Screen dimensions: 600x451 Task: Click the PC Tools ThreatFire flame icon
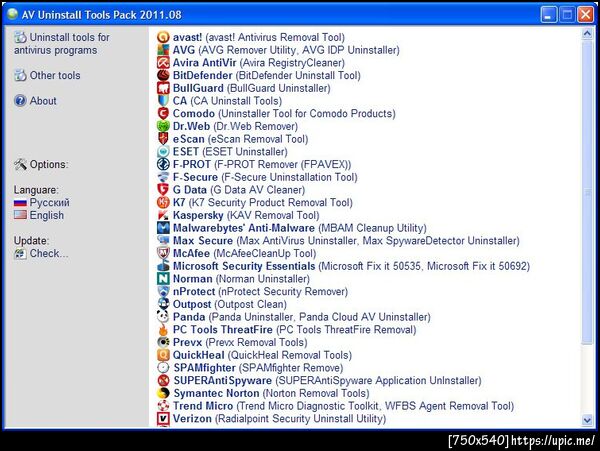[x=163, y=329]
